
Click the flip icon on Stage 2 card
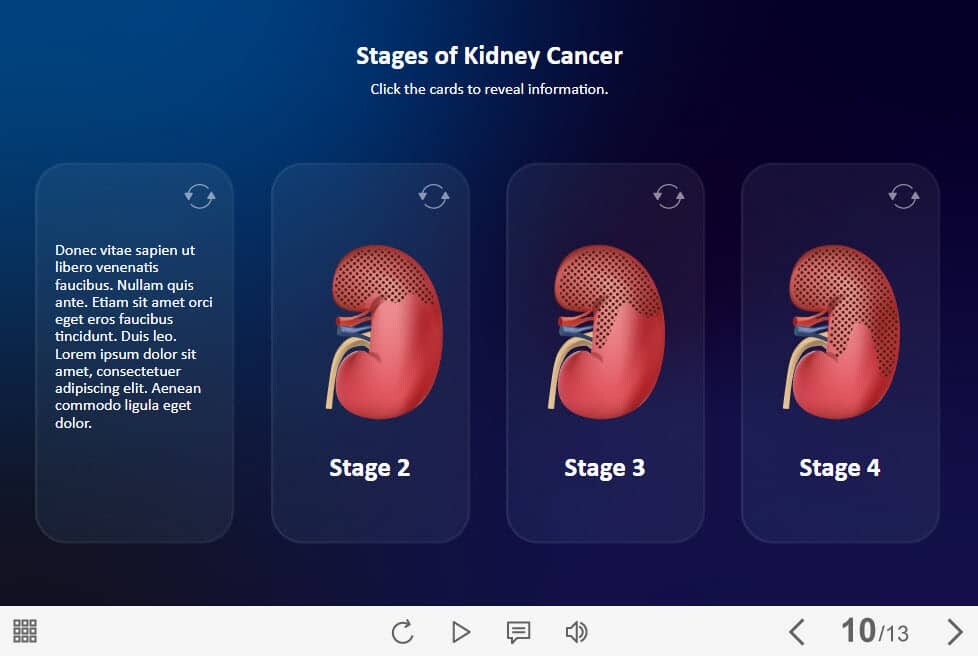point(434,196)
